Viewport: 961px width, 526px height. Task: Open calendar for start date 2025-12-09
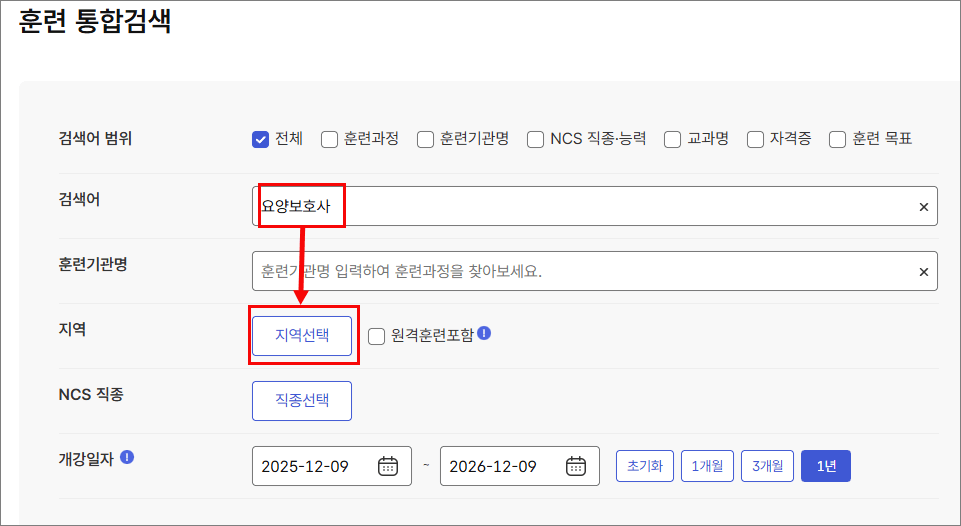point(388,466)
